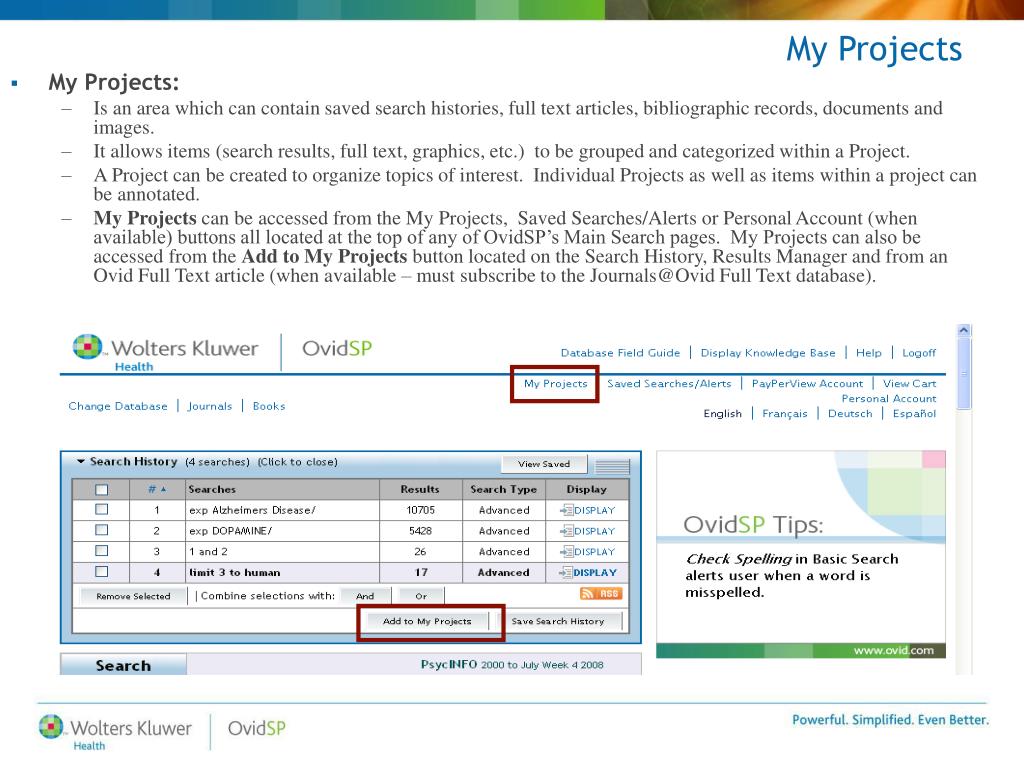
Task: Click the panel resize grip icon
Action: pos(612,466)
